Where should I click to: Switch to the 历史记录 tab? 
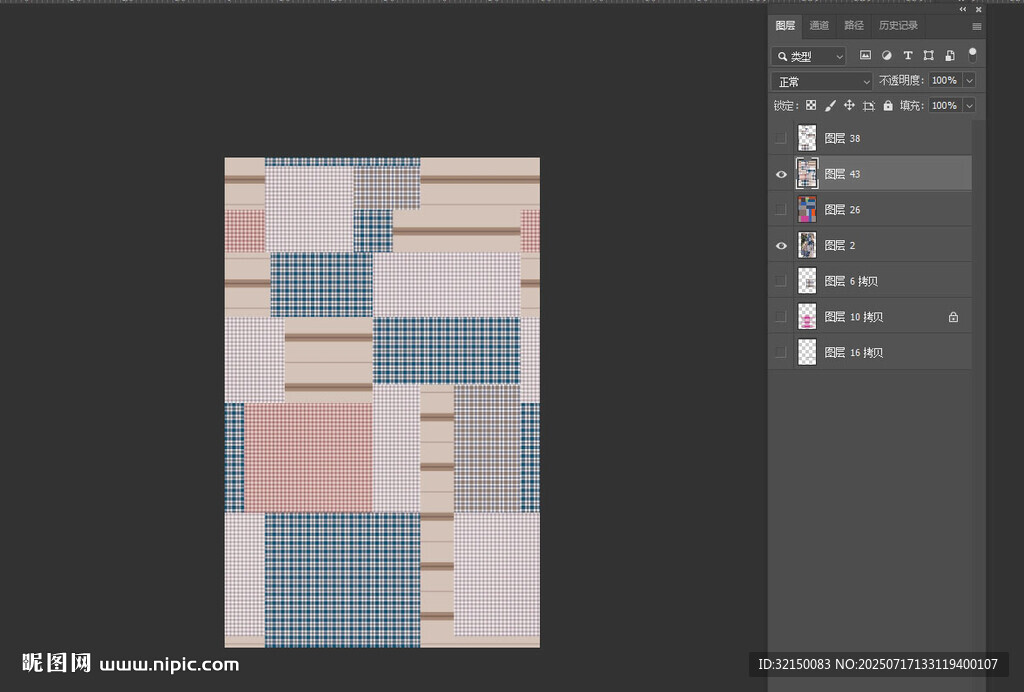point(898,26)
